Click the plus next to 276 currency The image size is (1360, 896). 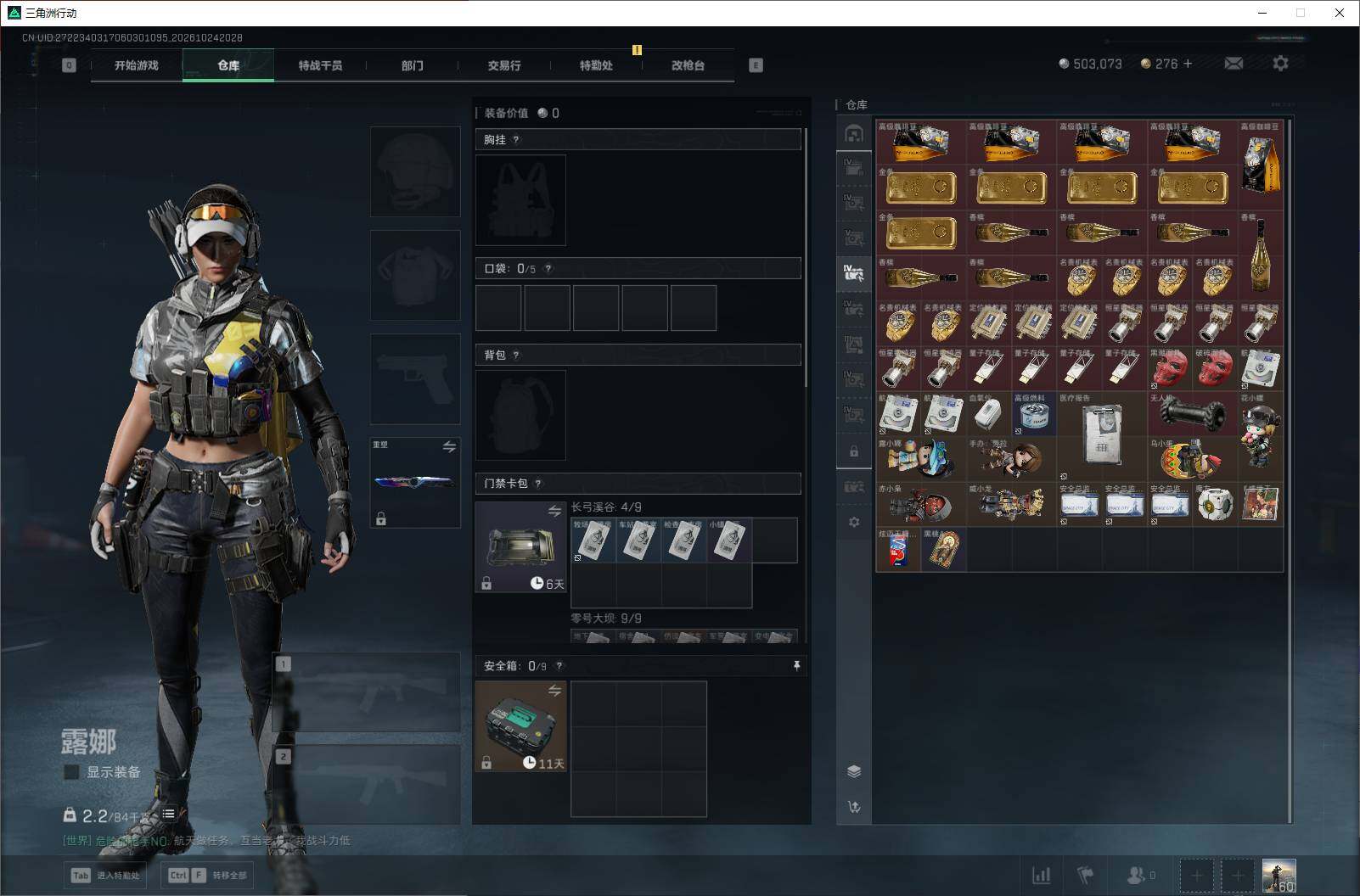pyautogui.click(x=1188, y=64)
